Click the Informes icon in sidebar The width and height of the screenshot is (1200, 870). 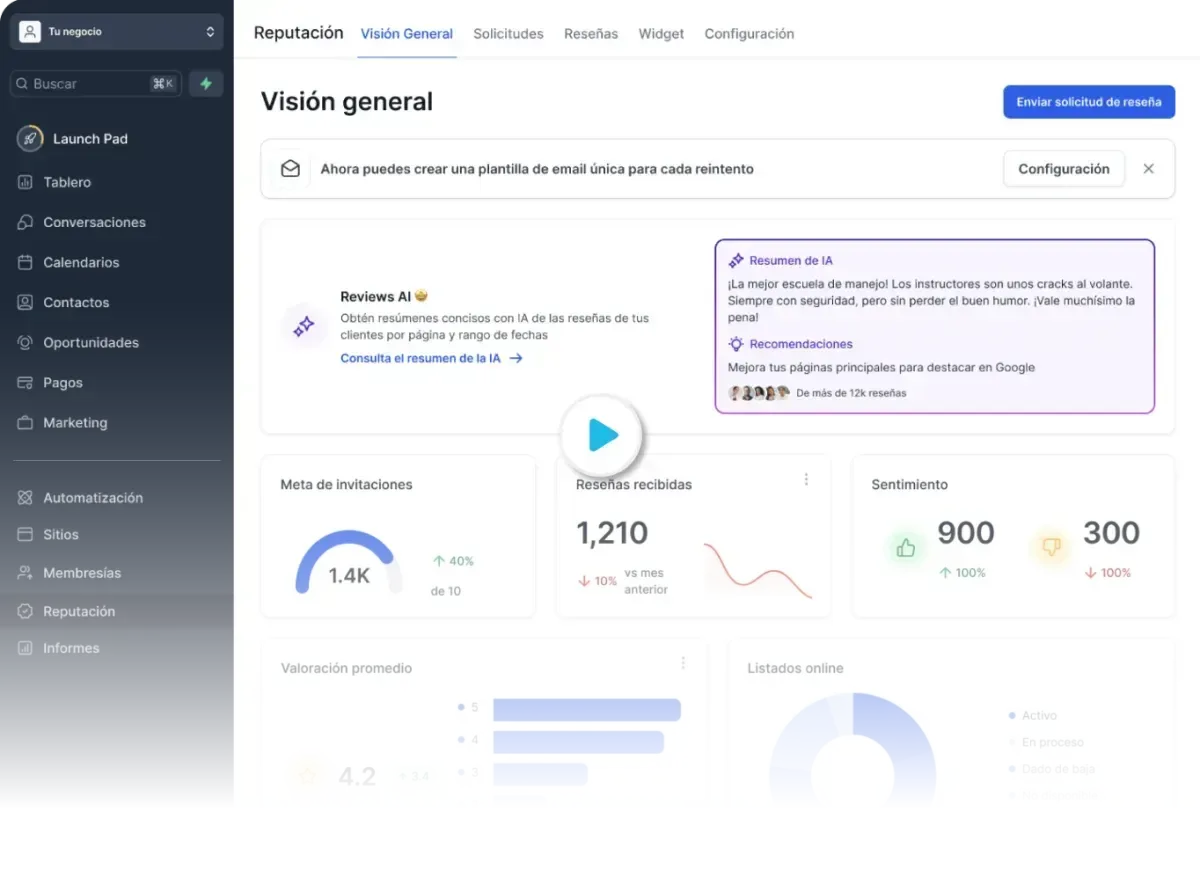point(25,648)
